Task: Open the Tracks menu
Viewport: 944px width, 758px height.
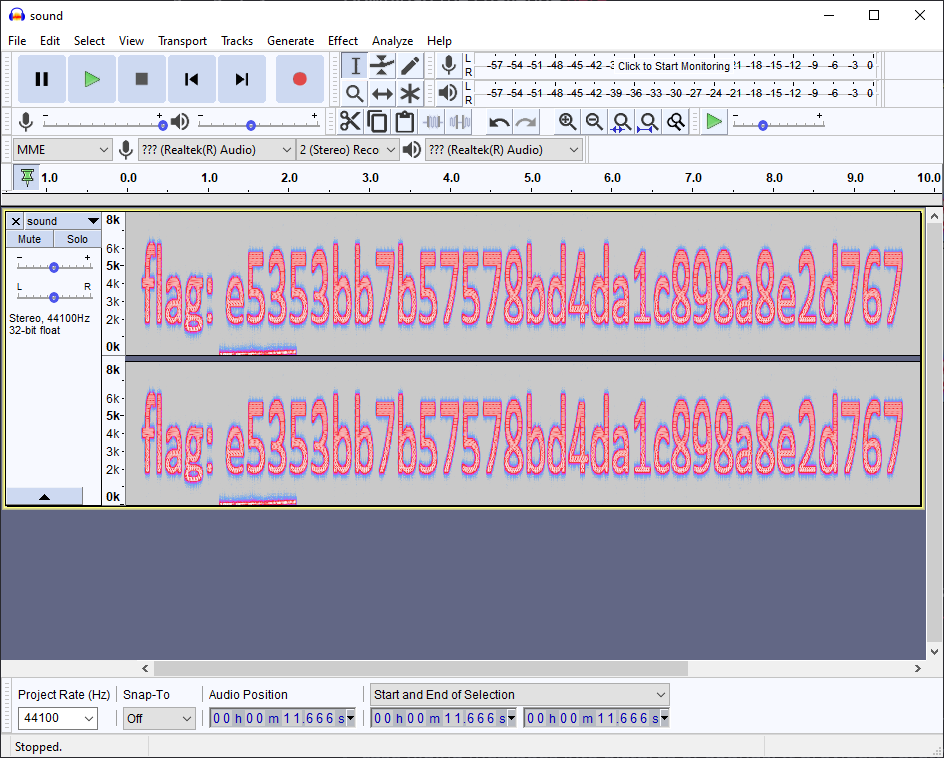Action: (237, 41)
